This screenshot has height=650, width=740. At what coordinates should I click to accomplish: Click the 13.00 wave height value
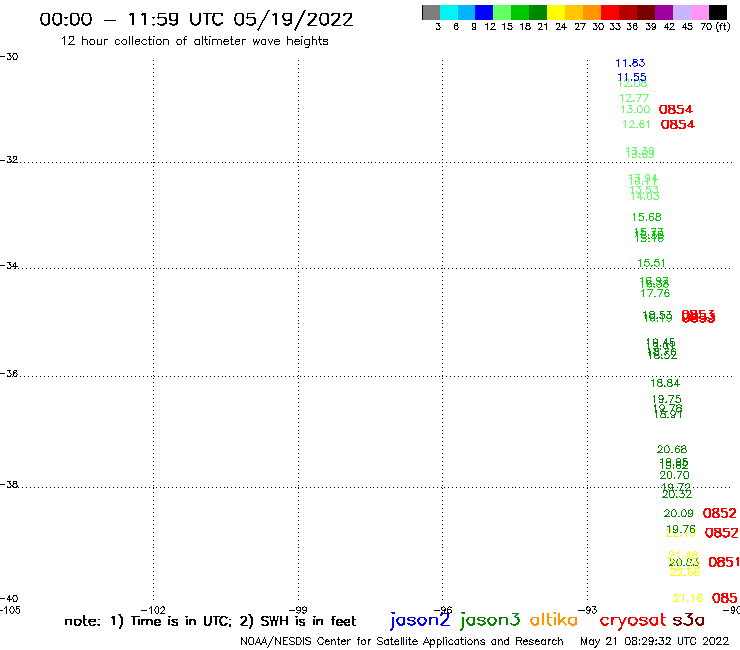click(x=635, y=110)
